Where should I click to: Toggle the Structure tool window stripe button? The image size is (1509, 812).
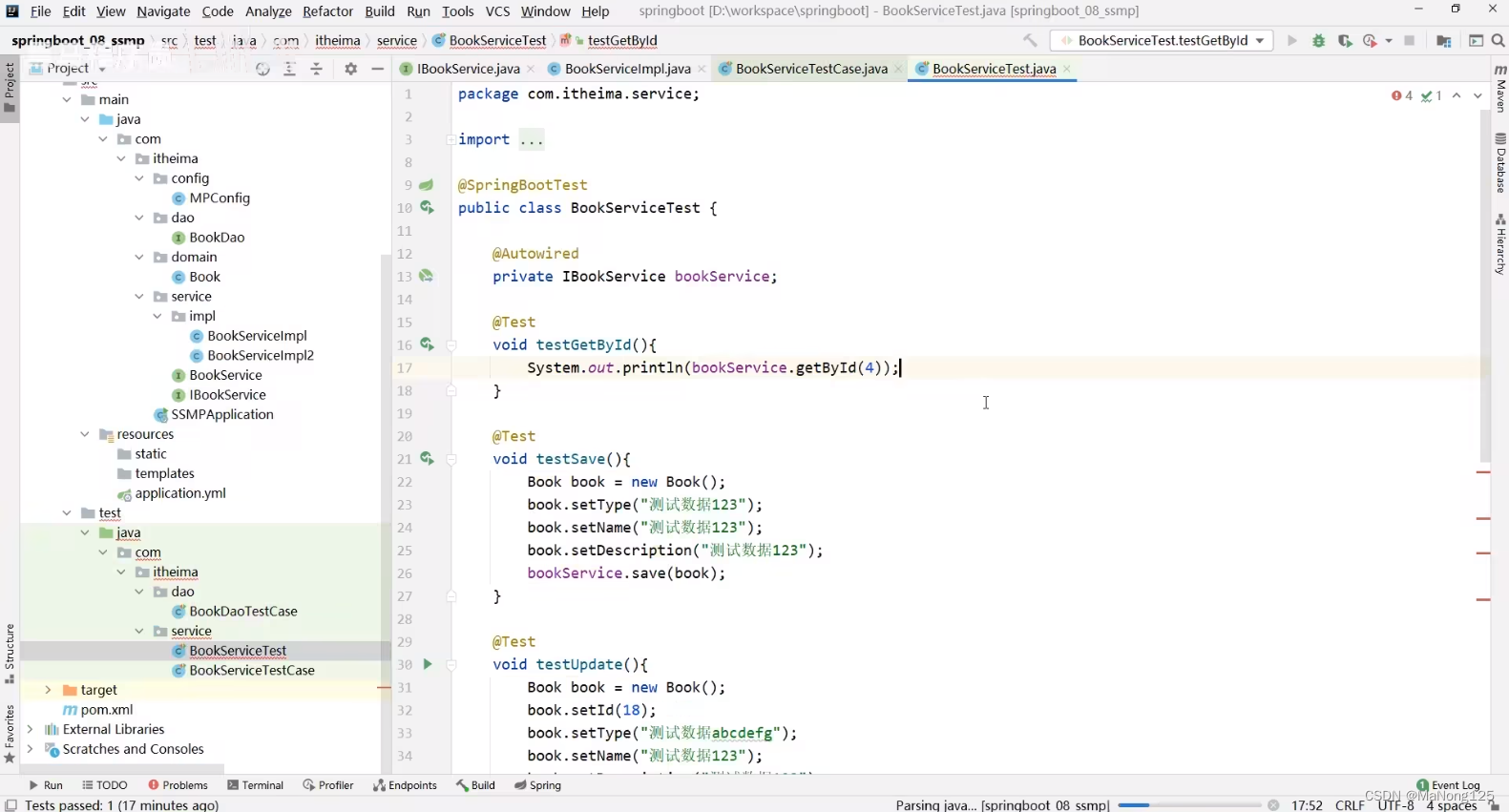coord(10,654)
